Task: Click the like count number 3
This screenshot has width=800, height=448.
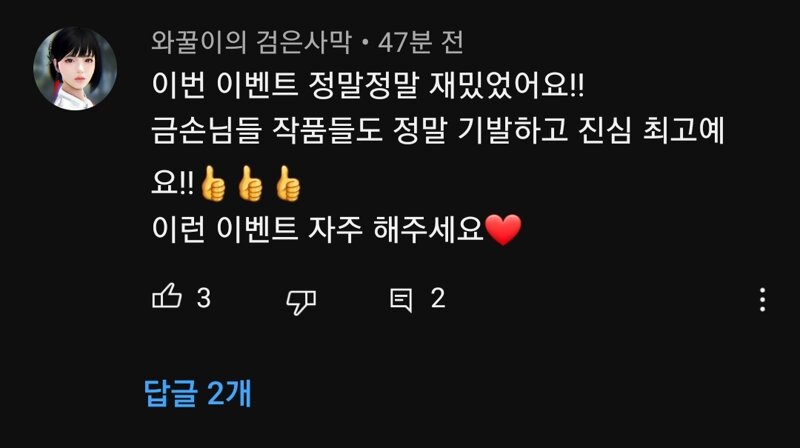Action: tap(204, 298)
